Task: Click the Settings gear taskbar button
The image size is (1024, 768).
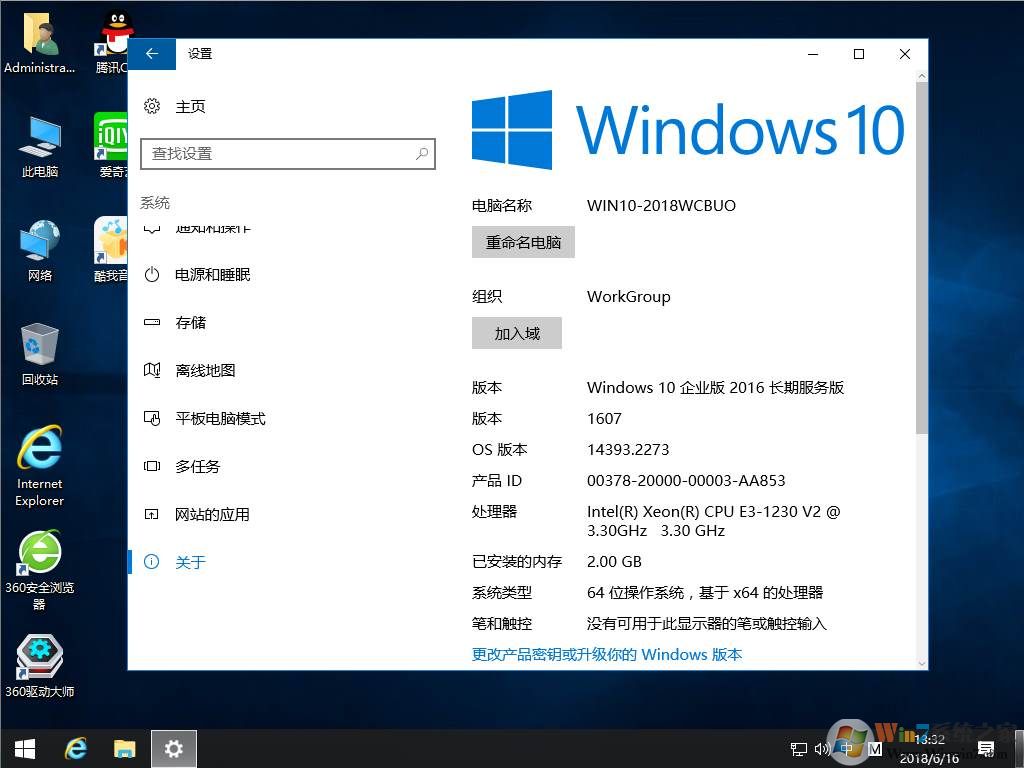Action: [x=174, y=748]
